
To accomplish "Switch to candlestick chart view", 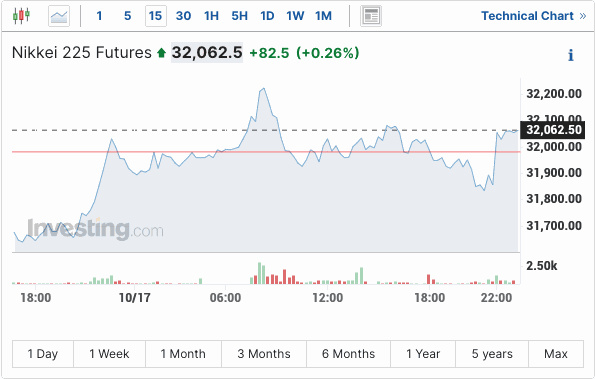I will pos(21,16).
